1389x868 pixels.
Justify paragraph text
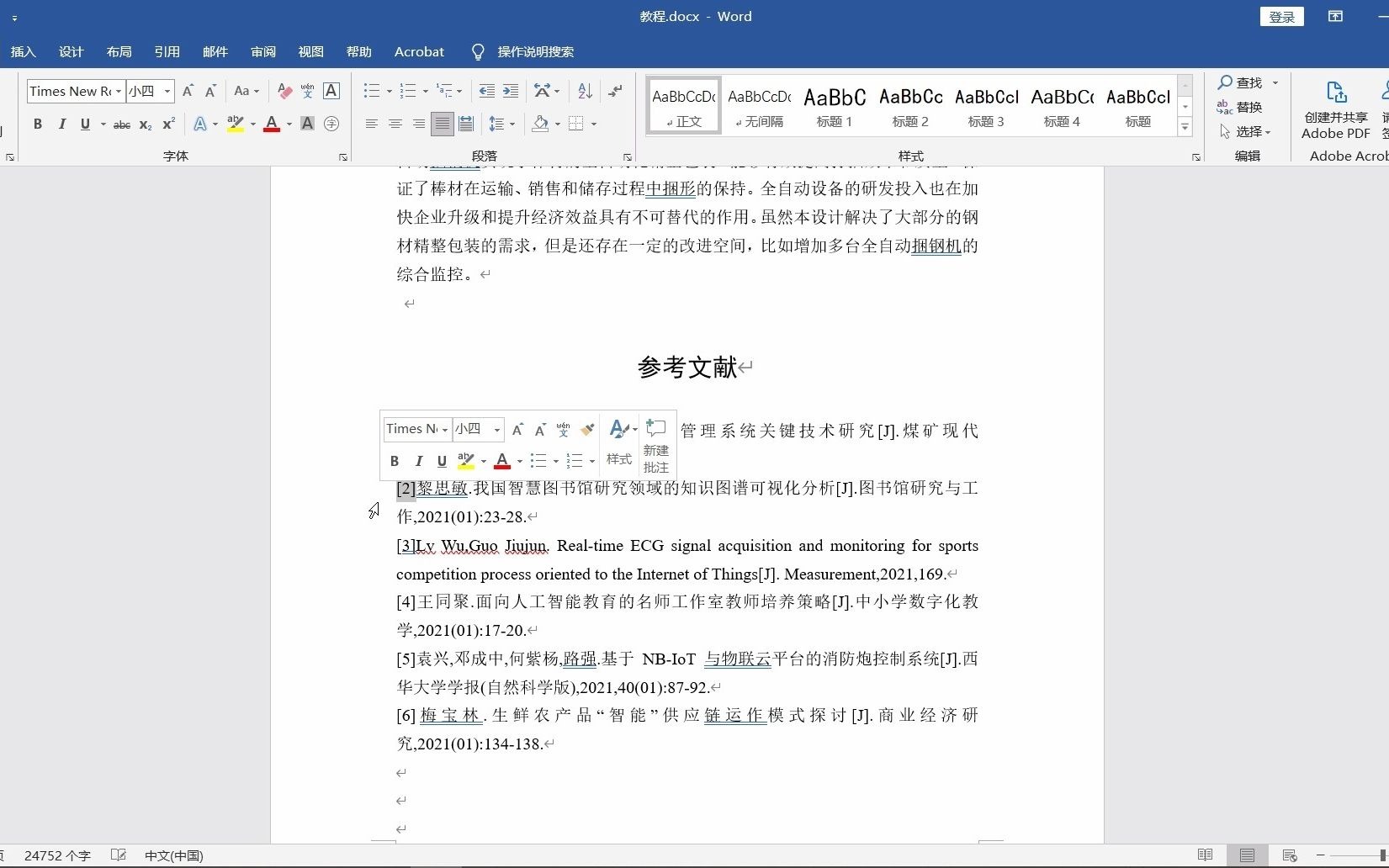[x=442, y=124]
